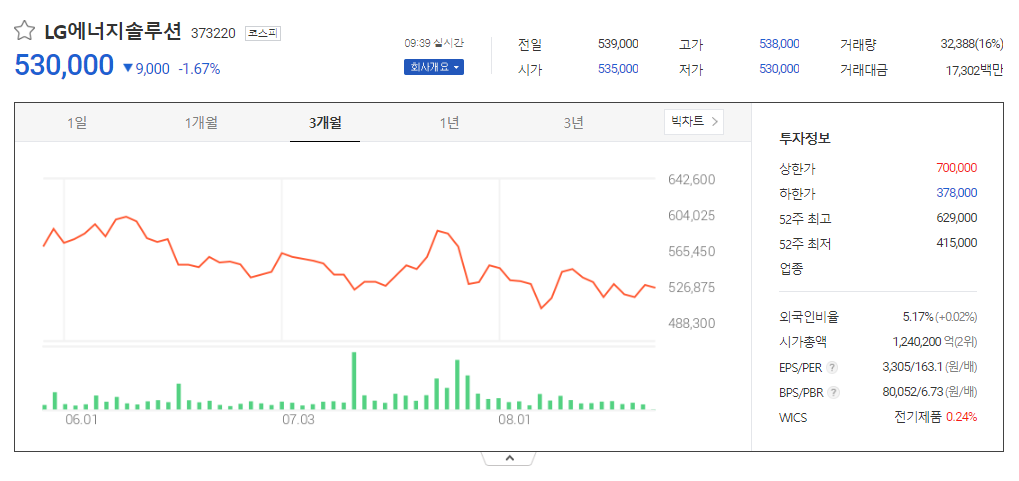The image size is (1019, 481).
Task: Switch to the 1일 chart tab
Action: (77, 123)
